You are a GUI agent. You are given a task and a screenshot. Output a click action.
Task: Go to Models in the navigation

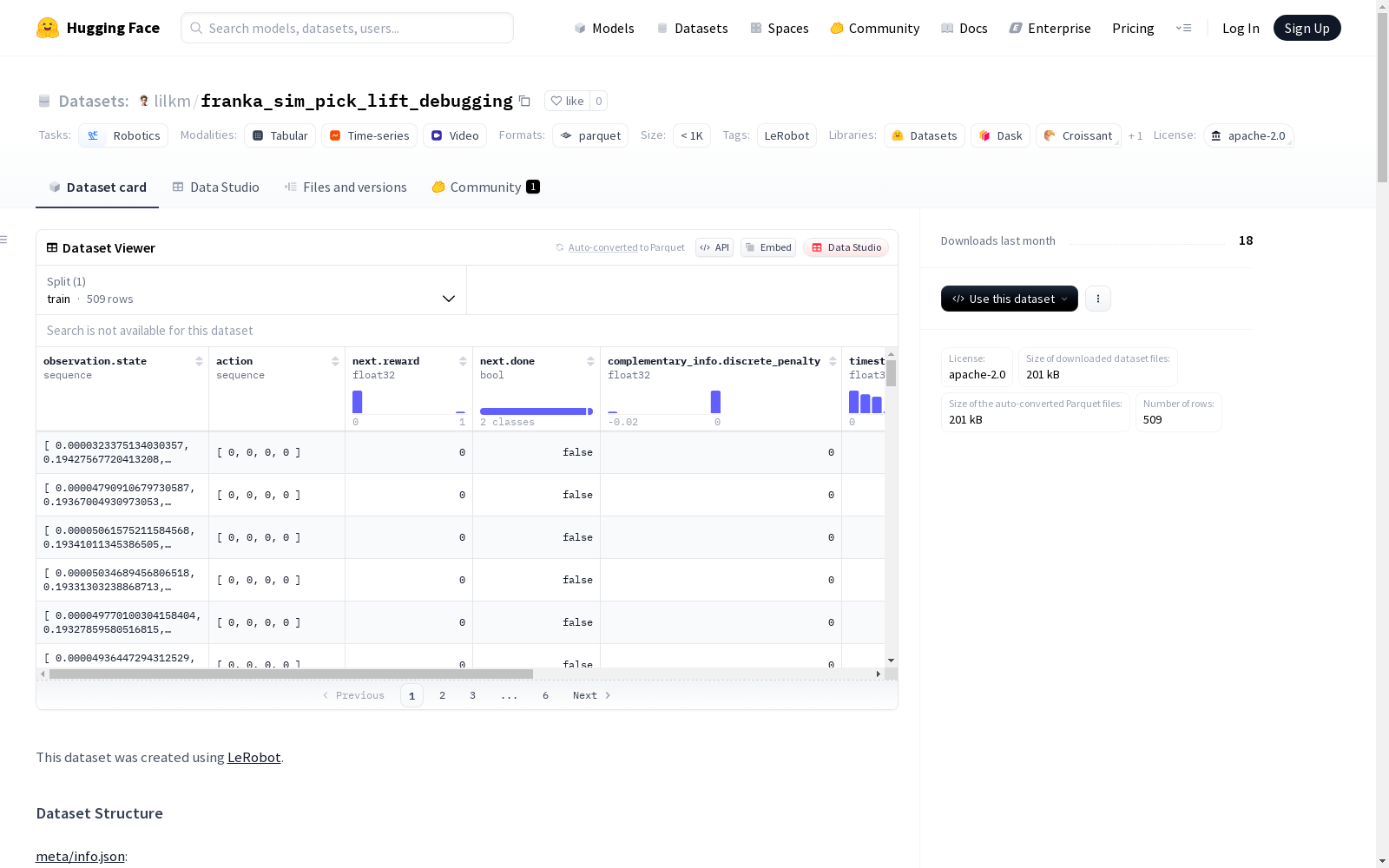pos(604,28)
